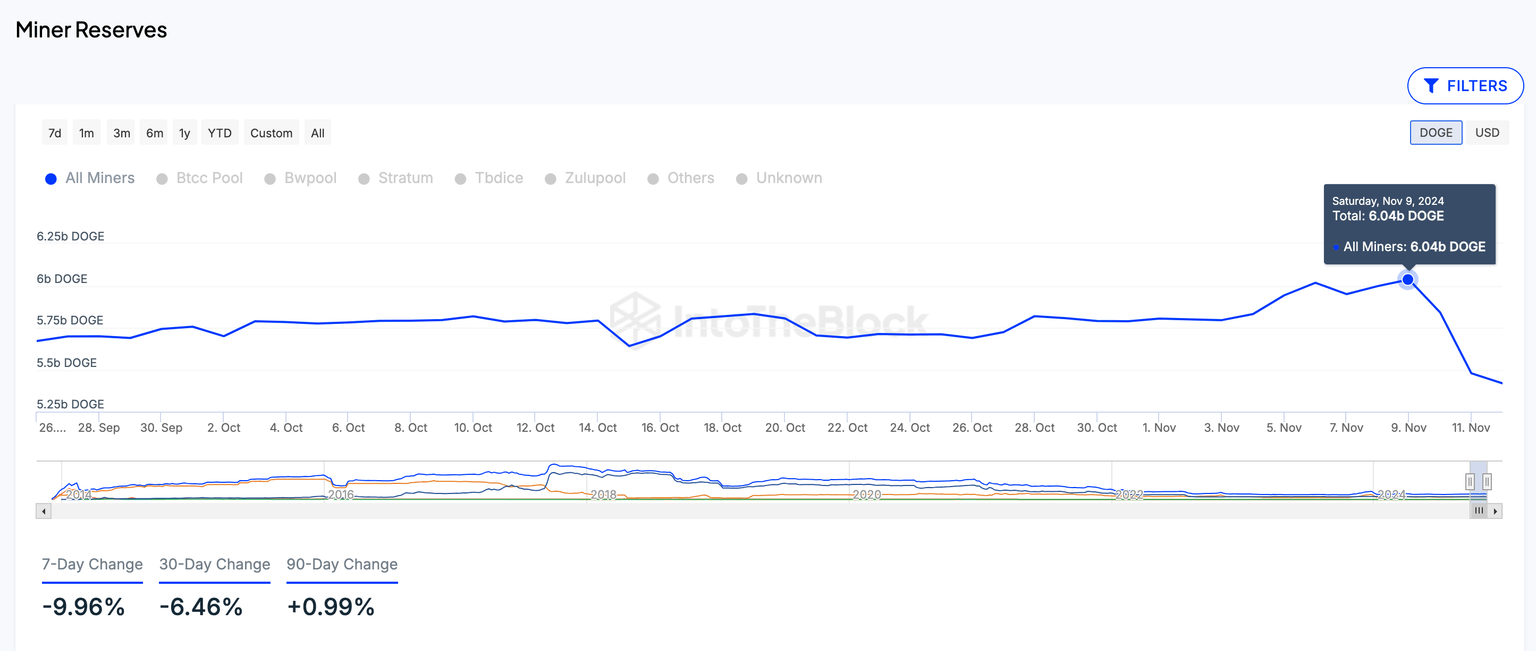
Task: Select YTD time range
Action: click(219, 133)
